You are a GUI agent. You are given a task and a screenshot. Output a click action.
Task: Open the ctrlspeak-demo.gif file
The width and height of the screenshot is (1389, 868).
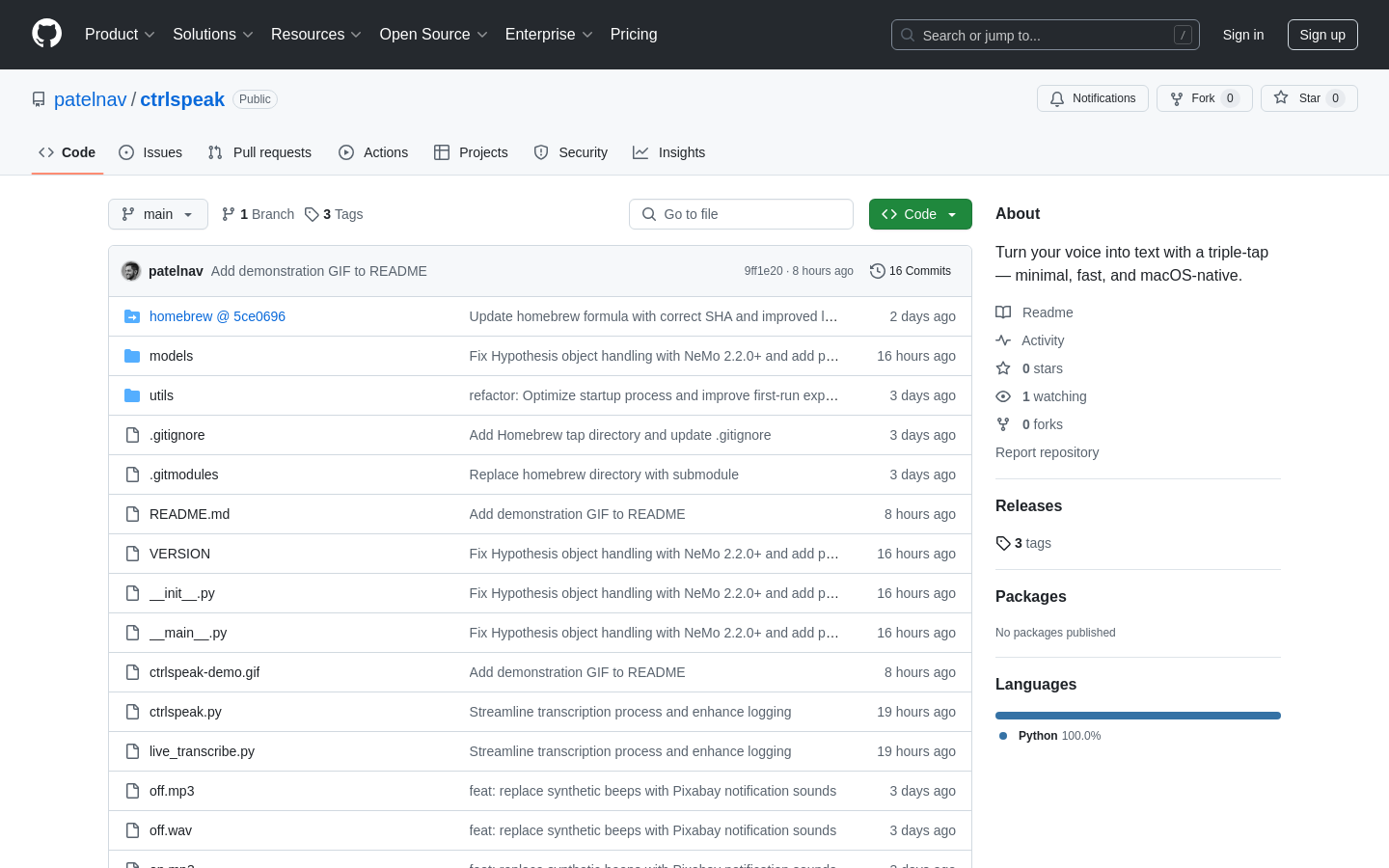[204, 672]
